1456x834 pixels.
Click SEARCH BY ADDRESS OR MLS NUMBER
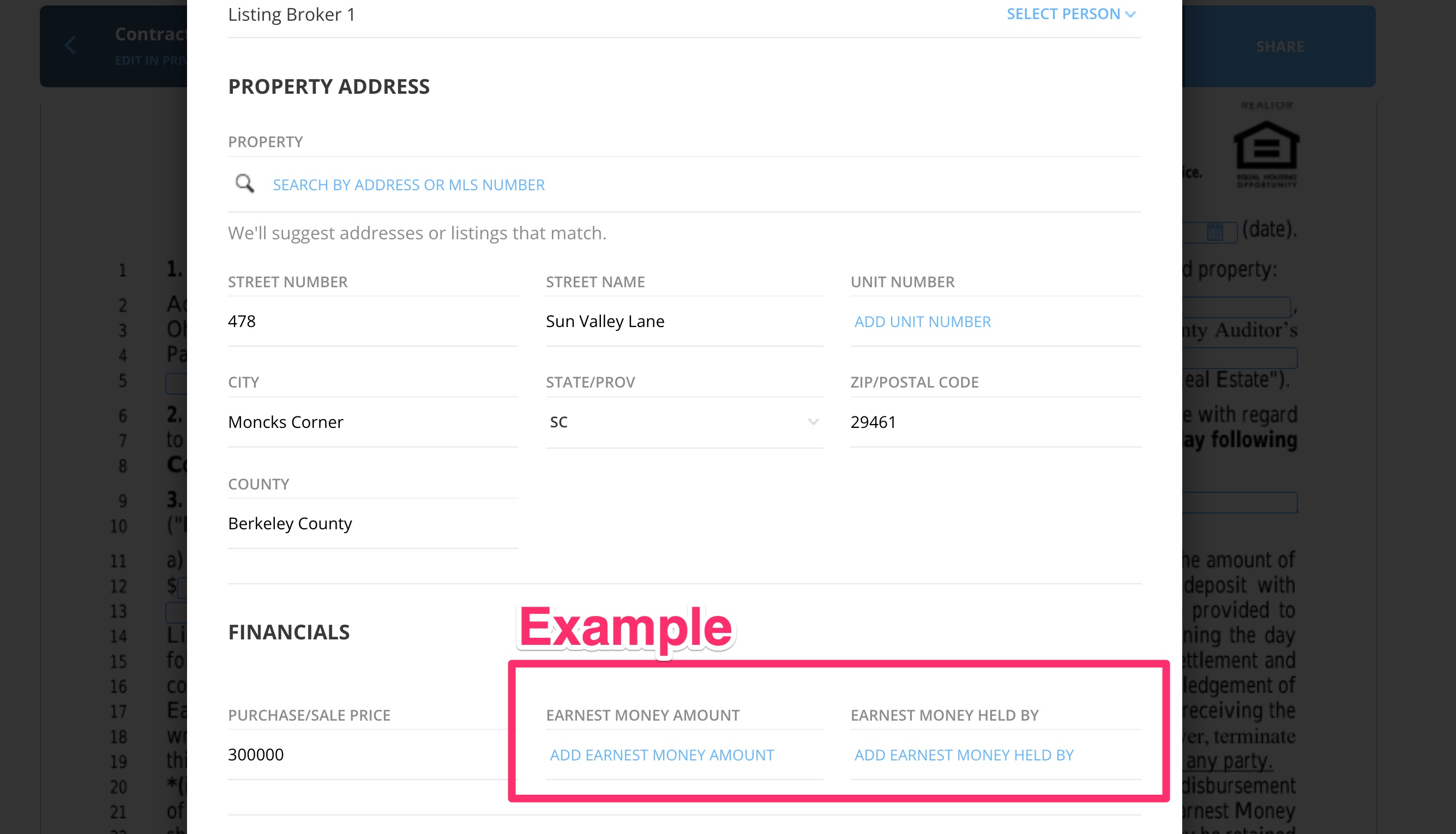[408, 184]
